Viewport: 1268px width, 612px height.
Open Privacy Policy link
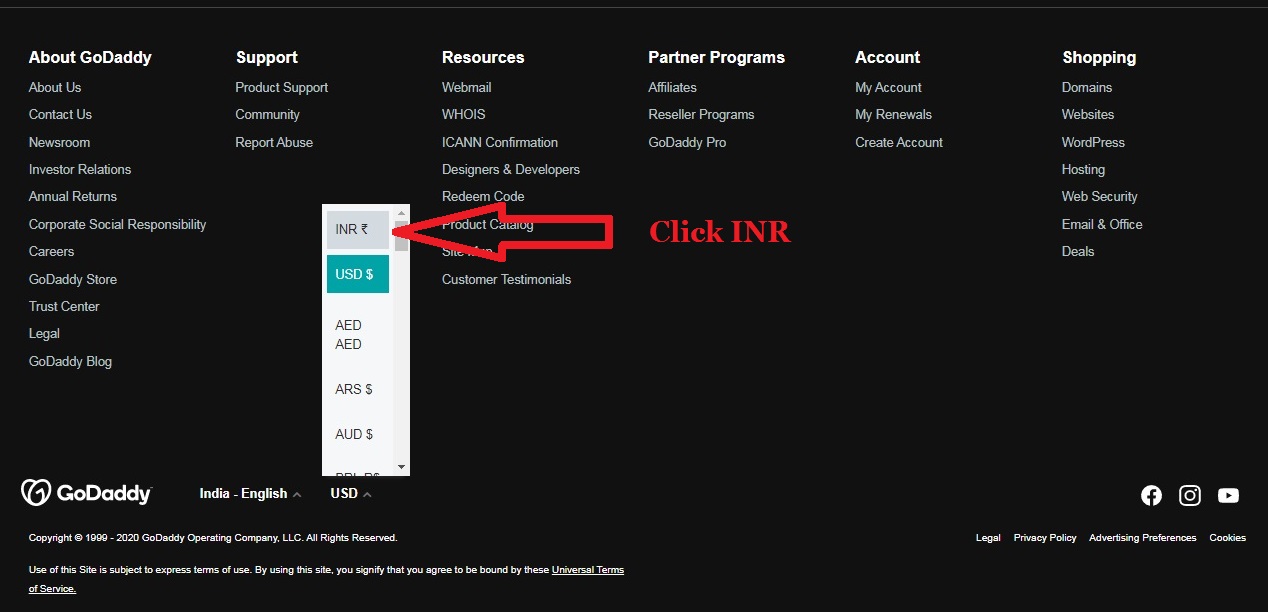(x=1045, y=538)
